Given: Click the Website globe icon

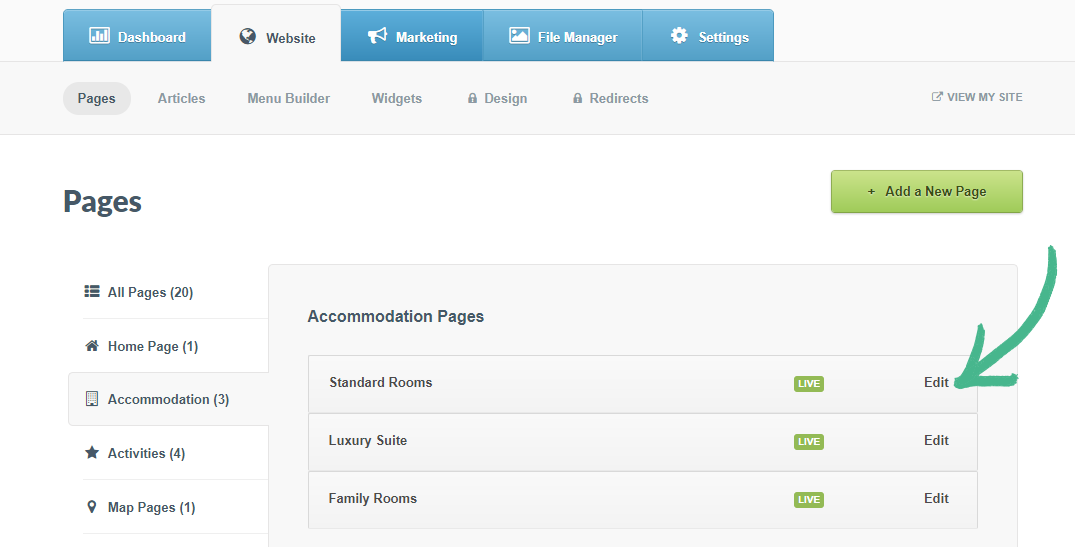Looking at the screenshot, I should [x=248, y=37].
